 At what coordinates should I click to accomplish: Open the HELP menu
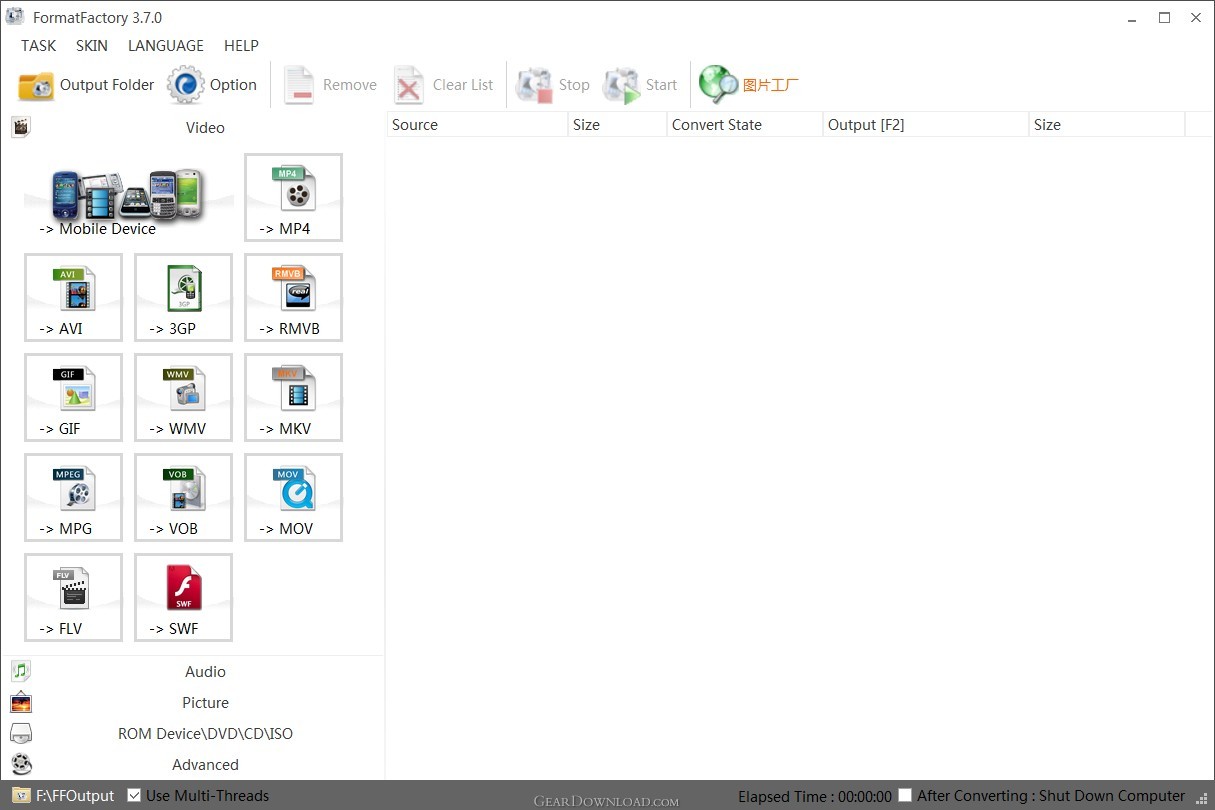(x=241, y=46)
